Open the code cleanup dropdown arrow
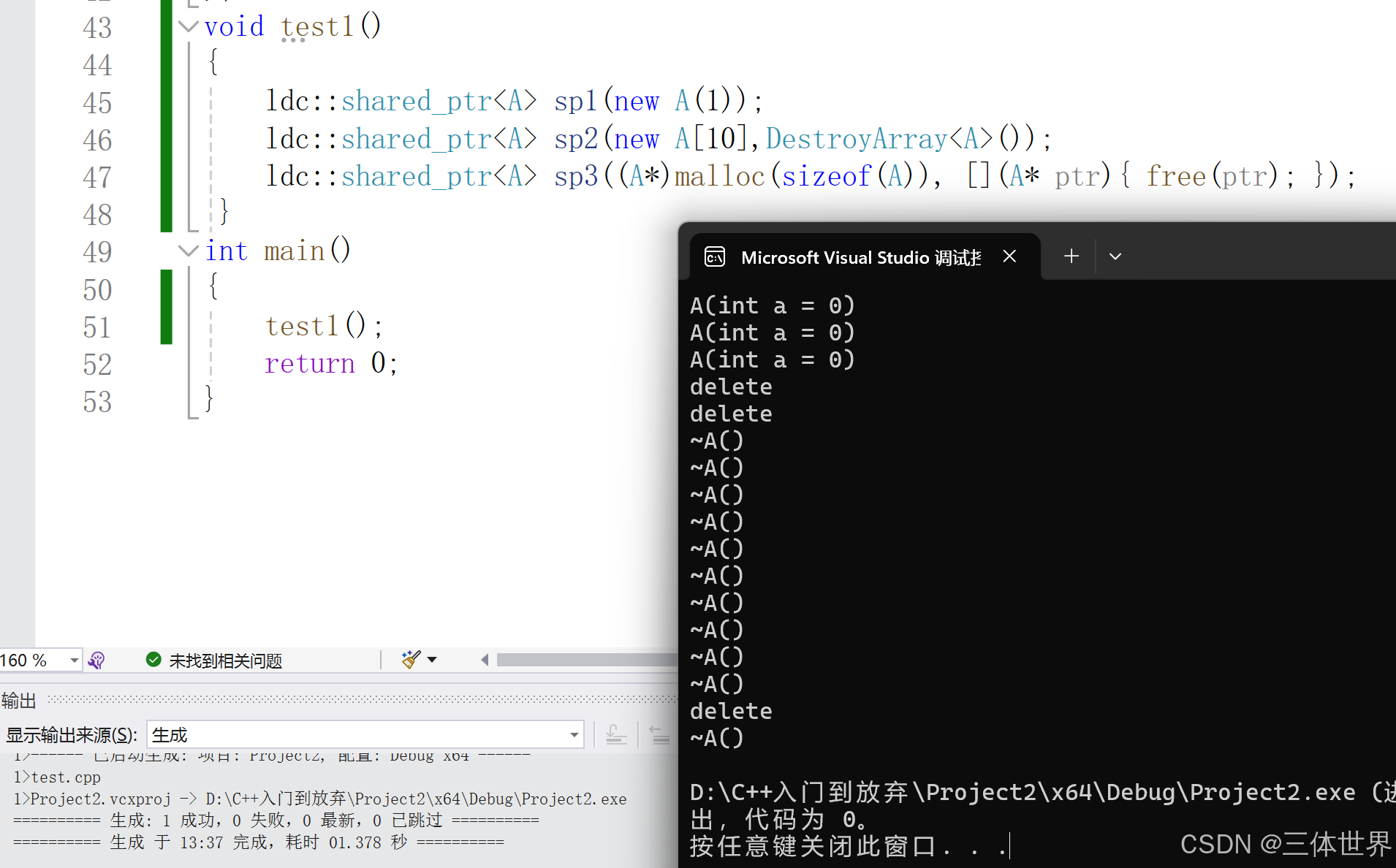1396x868 pixels. (432, 660)
